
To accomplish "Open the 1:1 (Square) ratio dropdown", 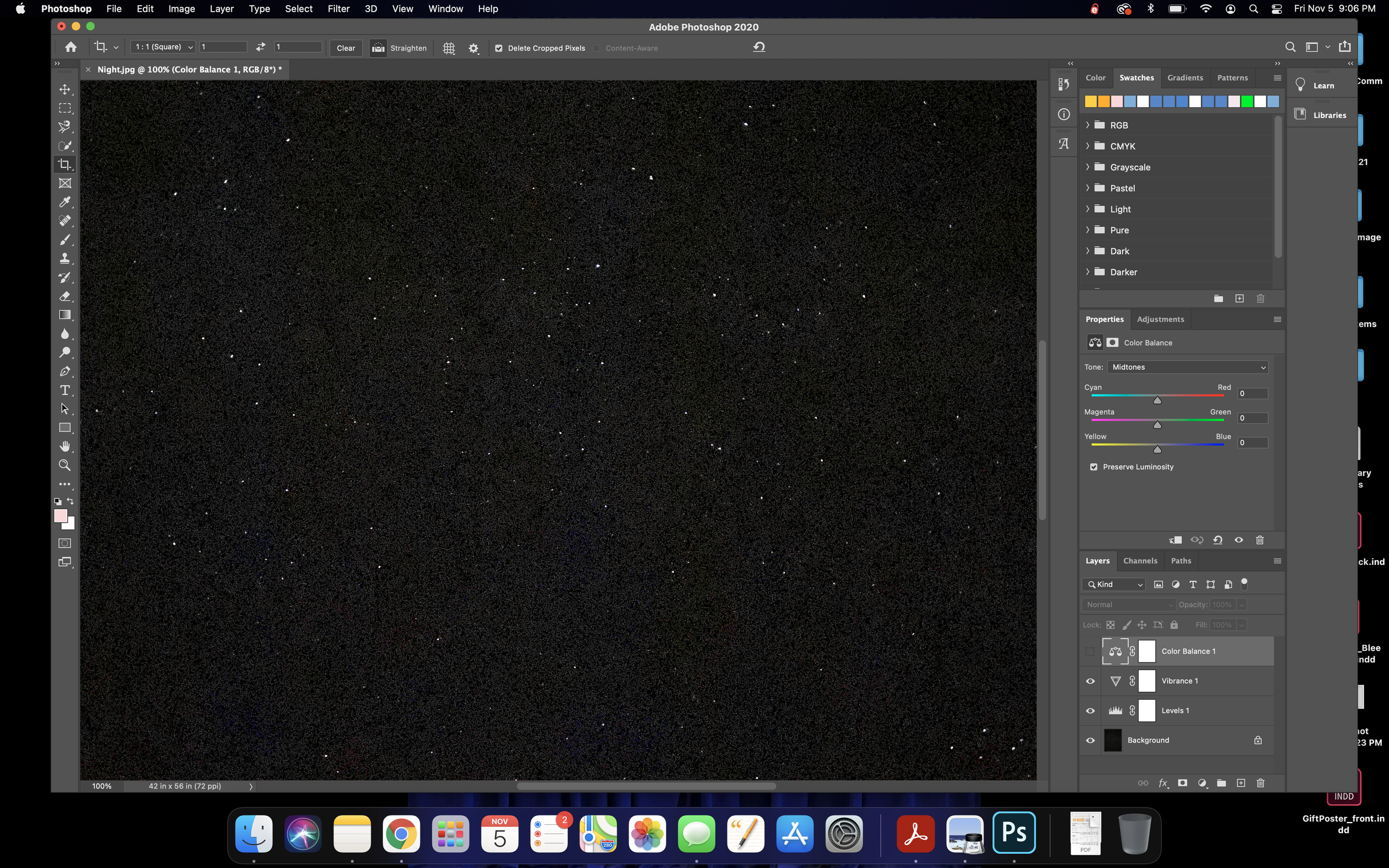I will coord(163,47).
